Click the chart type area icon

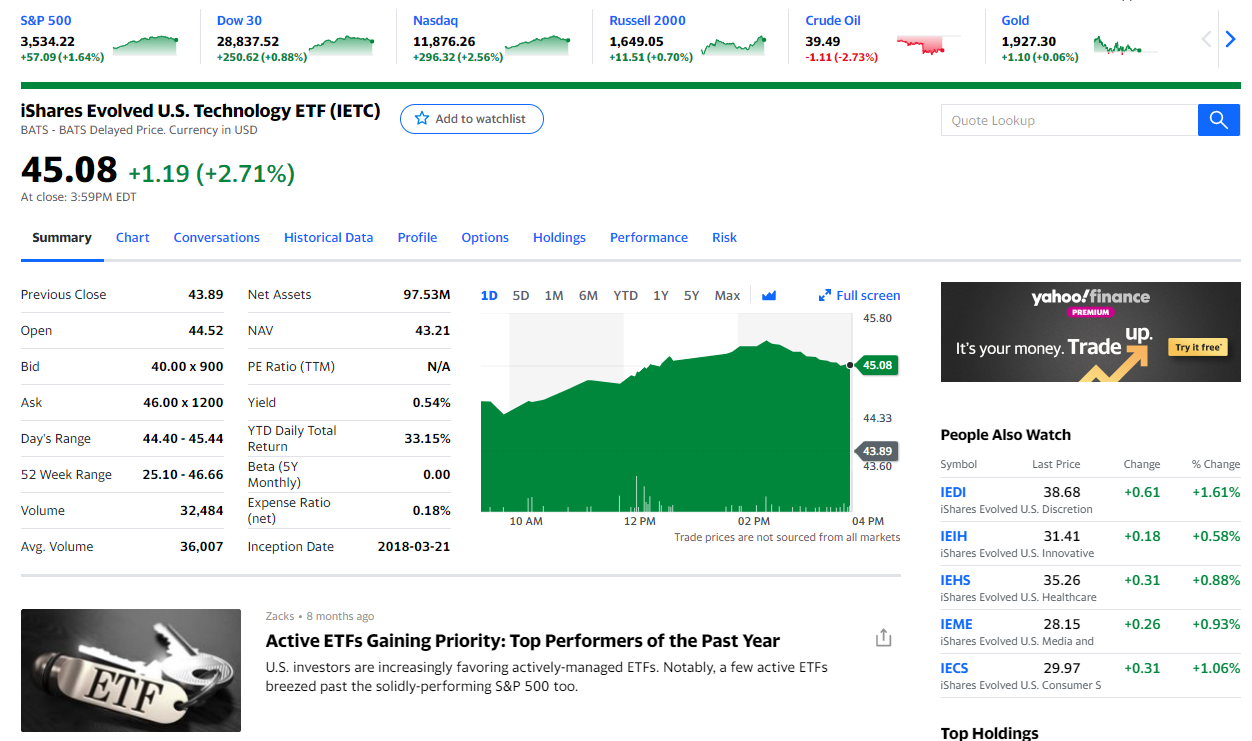point(769,295)
